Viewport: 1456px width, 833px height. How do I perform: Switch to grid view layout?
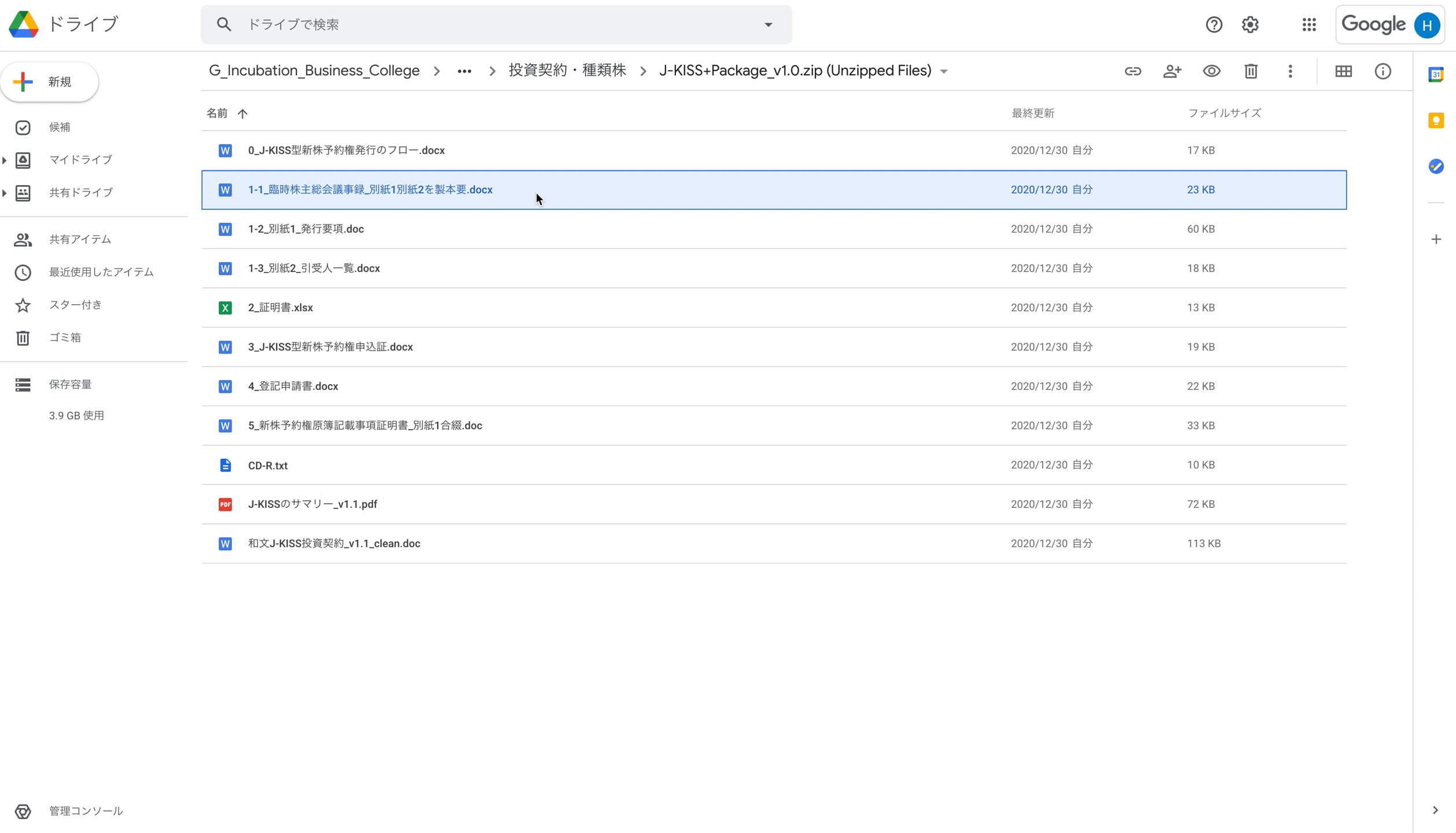[1344, 71]
